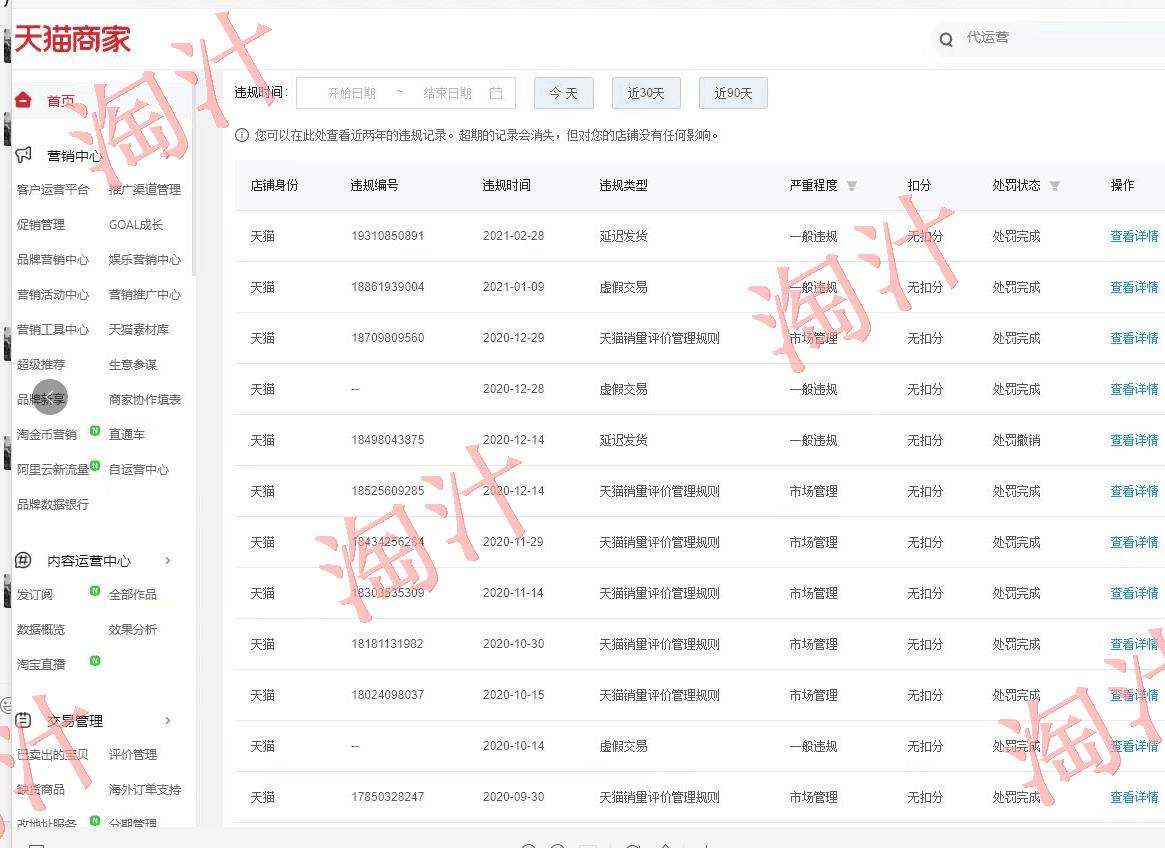
Task: Open 客户运营平台 in the sidebar
Action: tap(53, 190)
